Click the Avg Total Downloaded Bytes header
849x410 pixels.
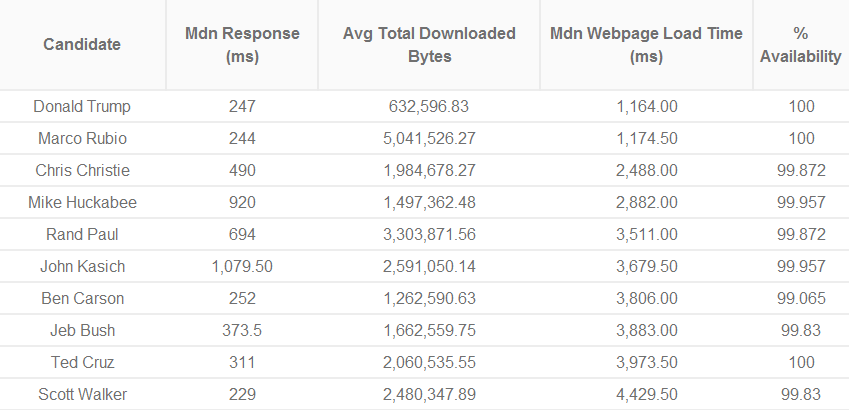[429, 44]
